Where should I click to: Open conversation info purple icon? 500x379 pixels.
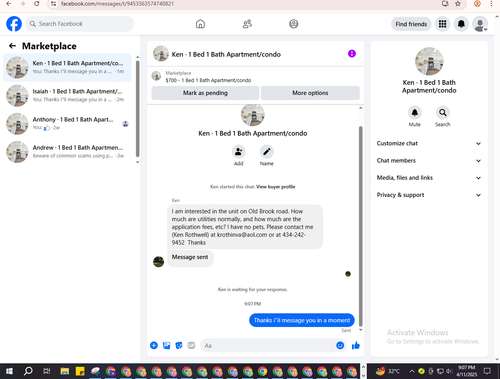point(352,54)
